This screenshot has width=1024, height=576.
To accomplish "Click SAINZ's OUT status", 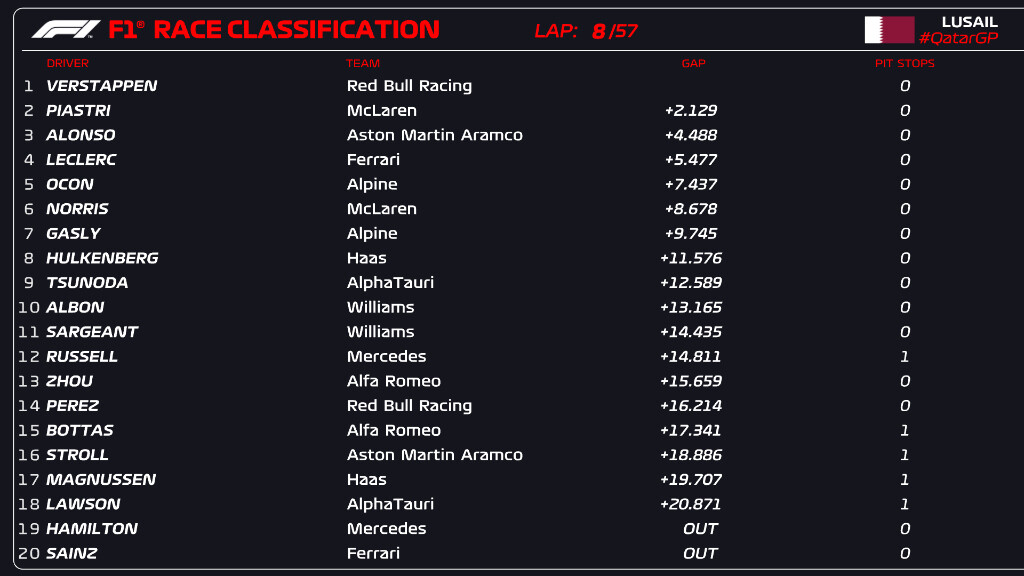I will [x=700, y=554].
